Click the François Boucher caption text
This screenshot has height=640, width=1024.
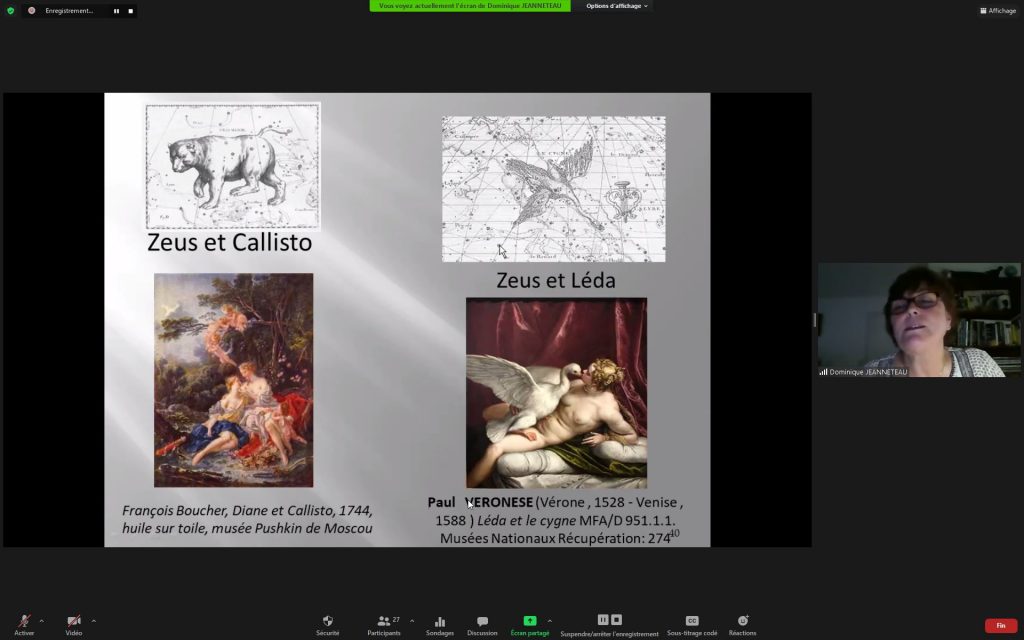(248, 519)
